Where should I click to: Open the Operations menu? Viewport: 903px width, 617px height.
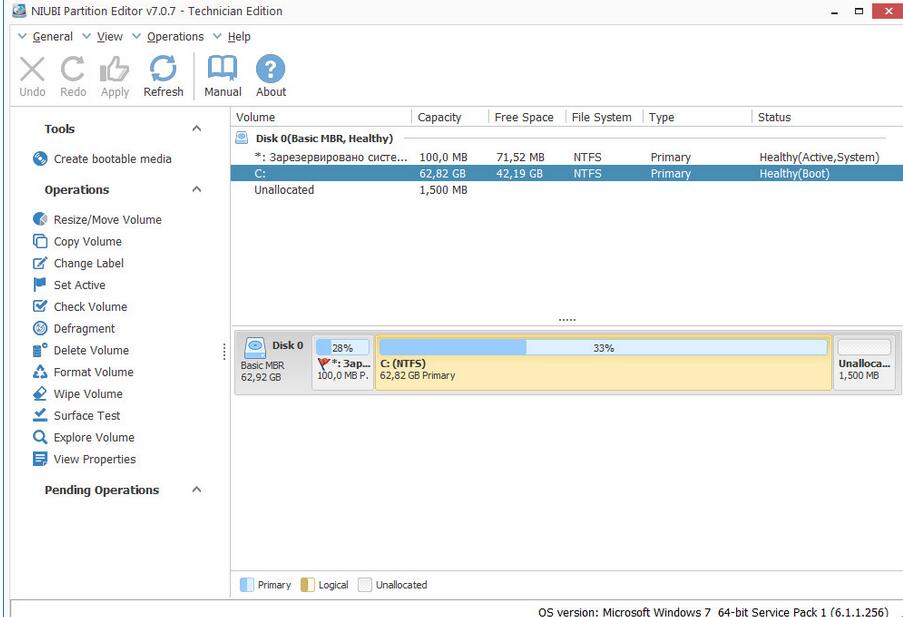[174, 36]
